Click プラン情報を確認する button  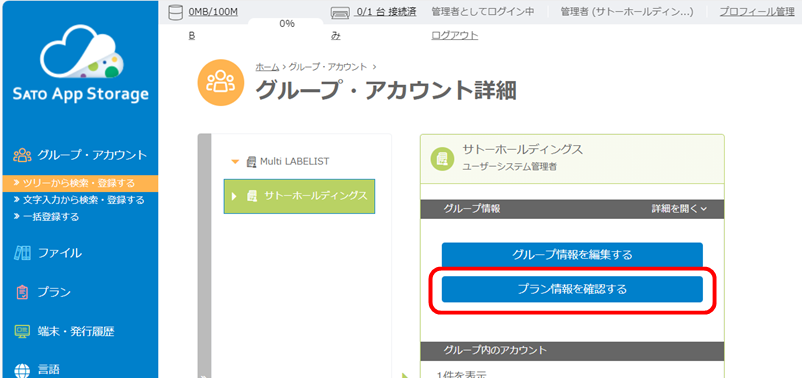click(x=572, y=290)
